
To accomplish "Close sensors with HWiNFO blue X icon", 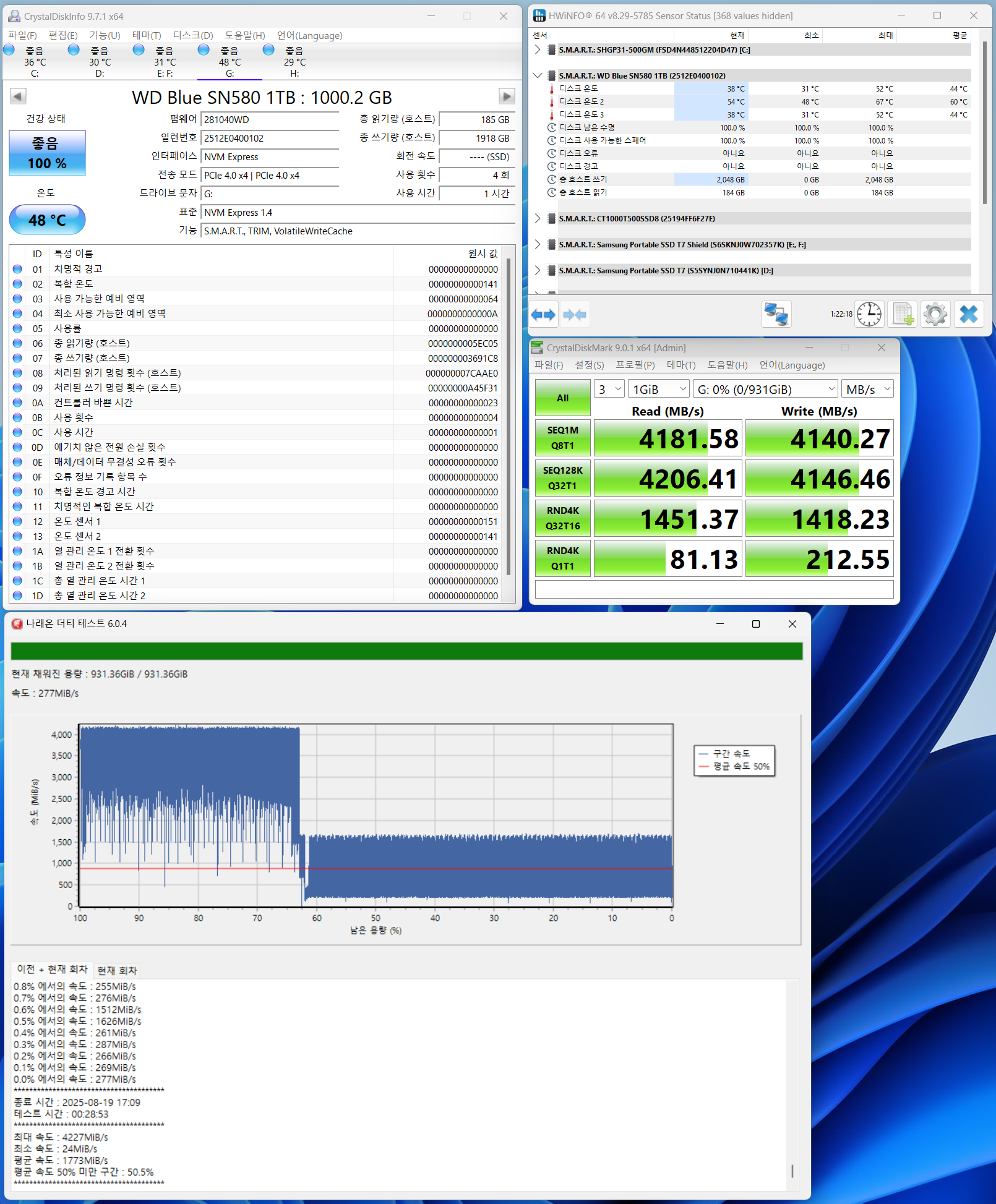I will tap(968, 315).
